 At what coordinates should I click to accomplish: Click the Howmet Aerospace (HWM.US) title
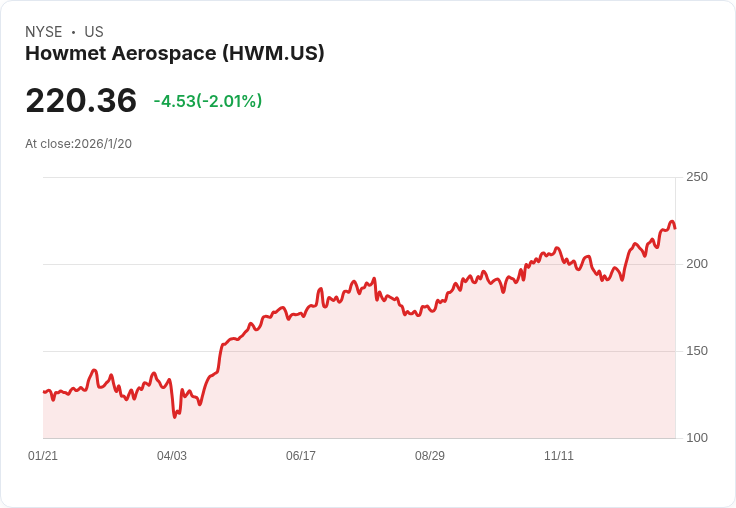(175, 54)
